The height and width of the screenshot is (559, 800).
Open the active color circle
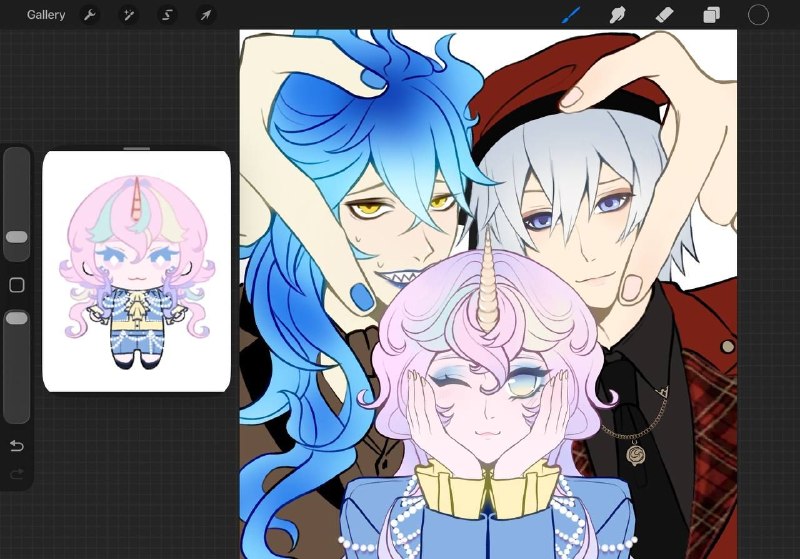coord(758,15)
